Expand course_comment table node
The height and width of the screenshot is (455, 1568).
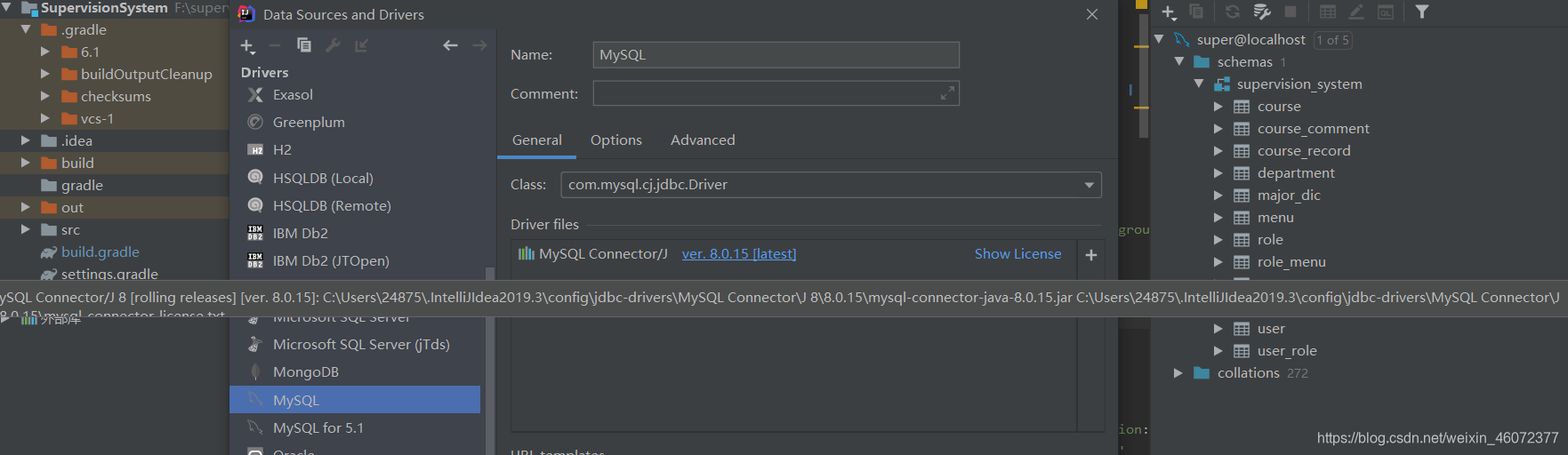[x=1218, y=128]
